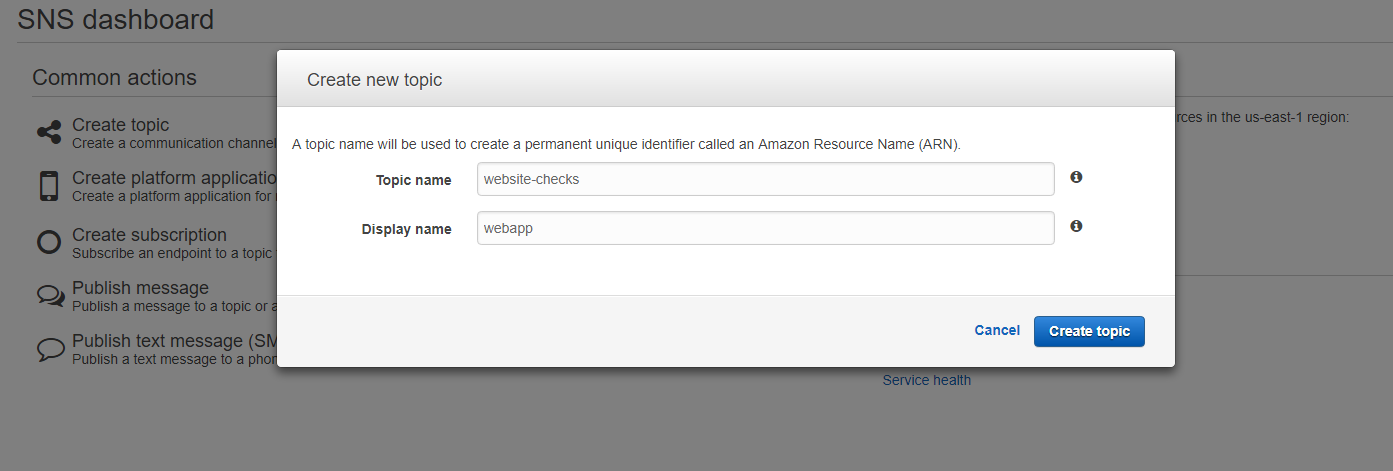Focus the Topic name input field
The image size is (1393, 471).
point(766,179)
